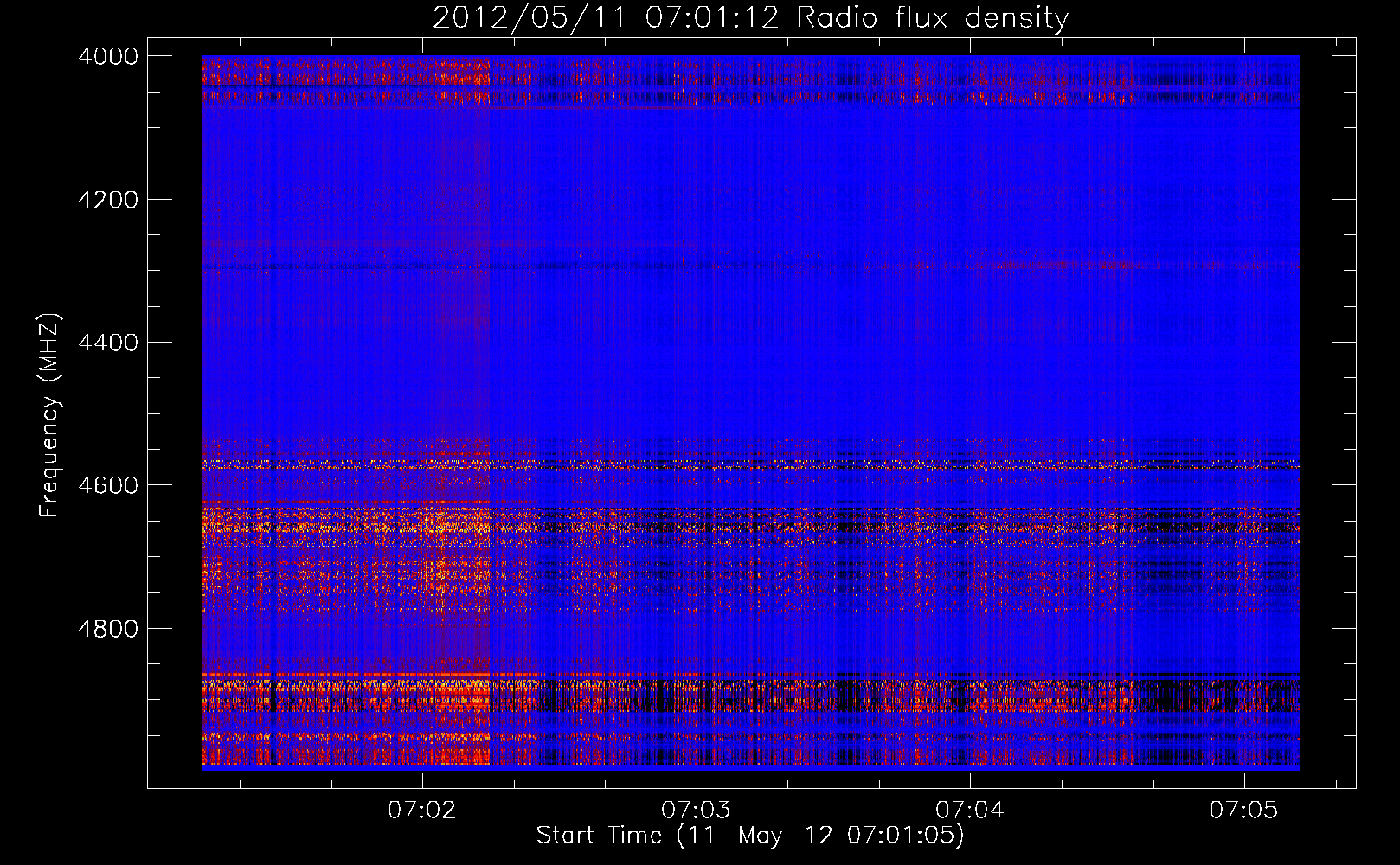Select the 4200 frequency axis label
Screen dimensions: 1400x865
pos(108,200)
